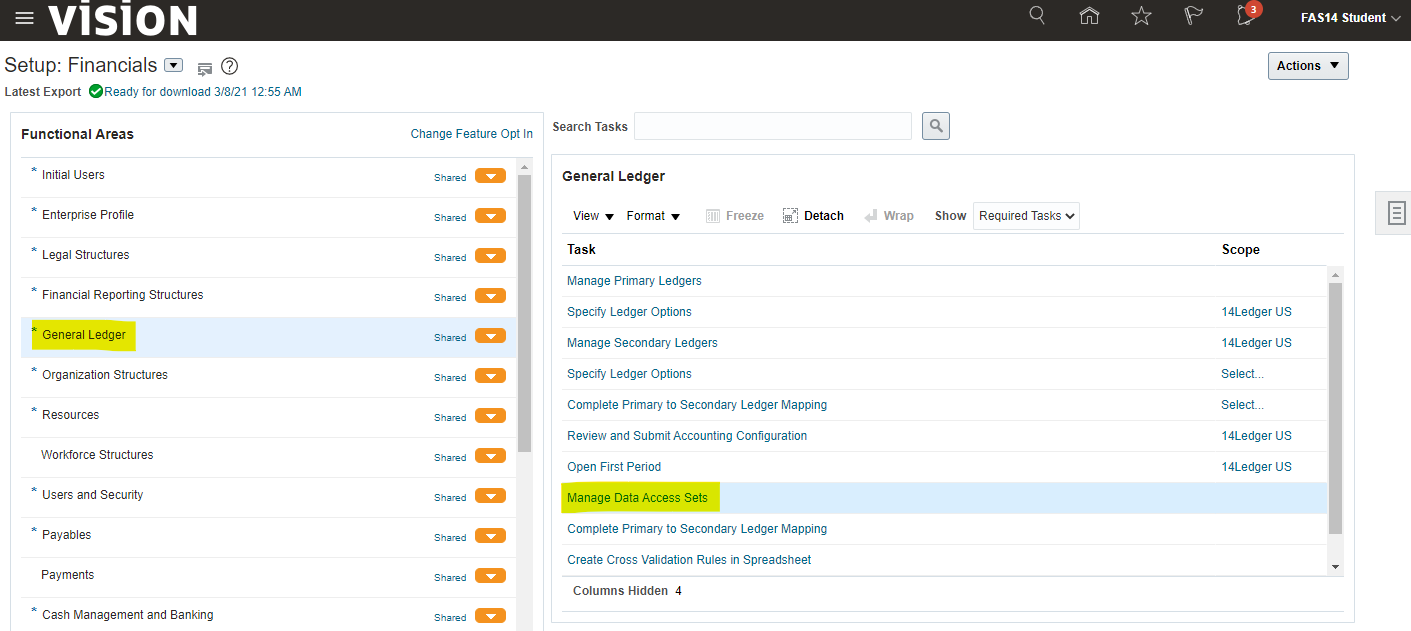Open the Watchlist flag icon

click(x=1193, y=16)
